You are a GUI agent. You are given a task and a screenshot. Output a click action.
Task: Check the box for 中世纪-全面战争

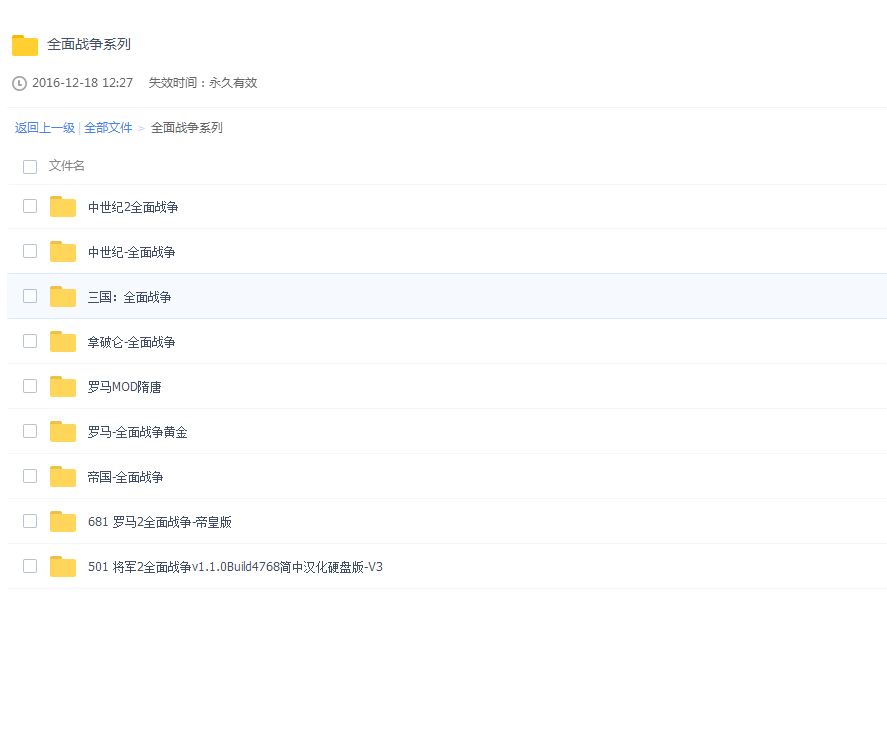pyautogui.click(x=30, y=251)
